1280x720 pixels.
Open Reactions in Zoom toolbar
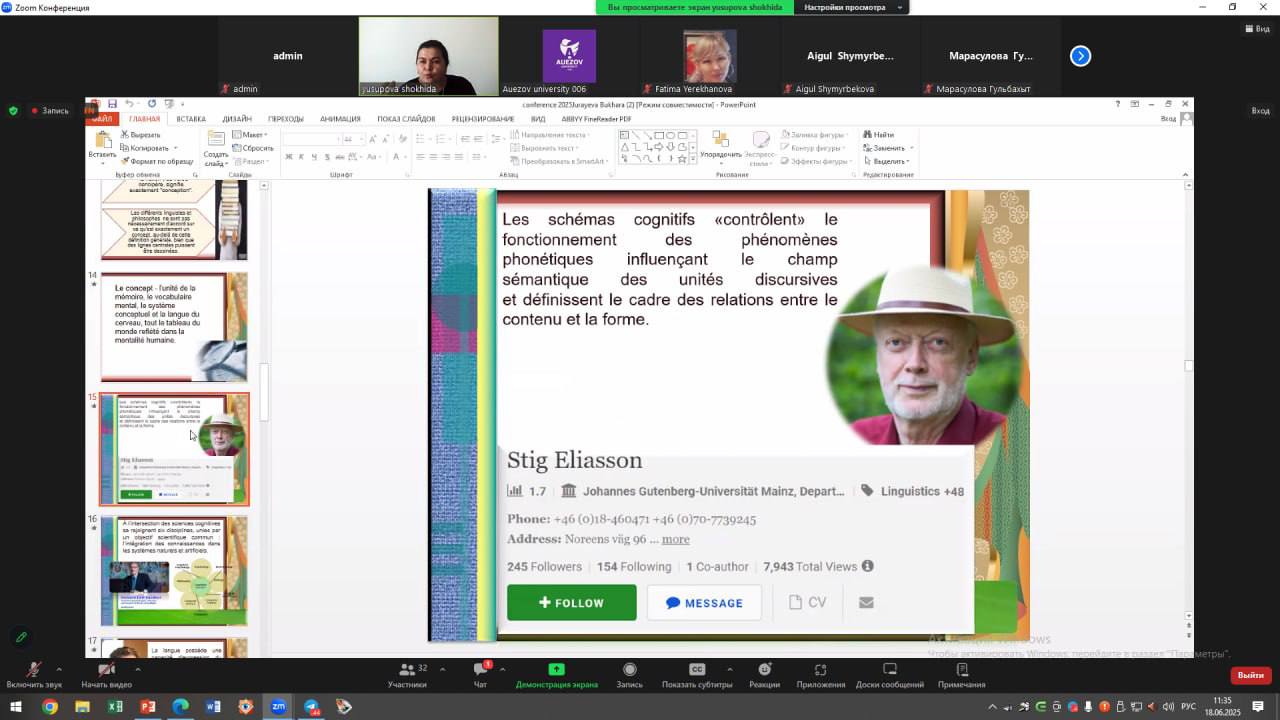(x=764, y=675)
